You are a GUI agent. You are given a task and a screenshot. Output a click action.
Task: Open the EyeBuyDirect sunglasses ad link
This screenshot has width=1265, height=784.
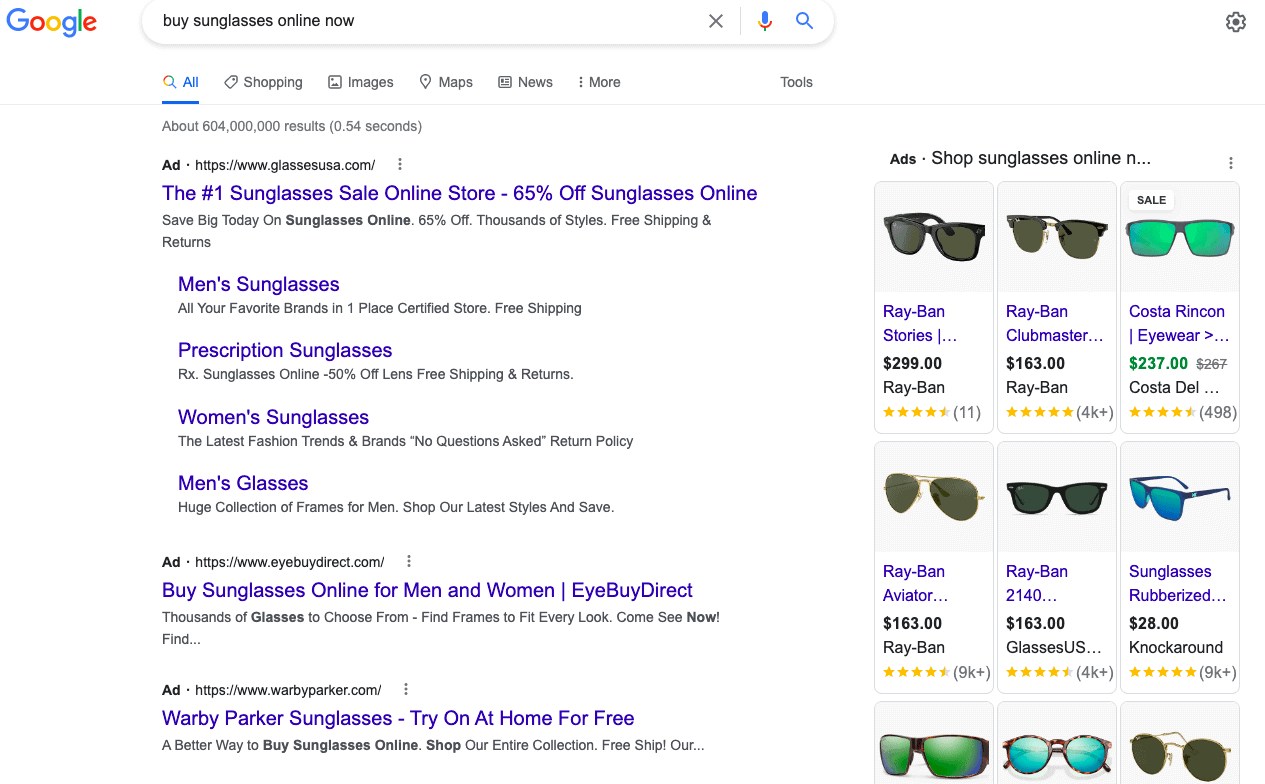pos(428,590)
